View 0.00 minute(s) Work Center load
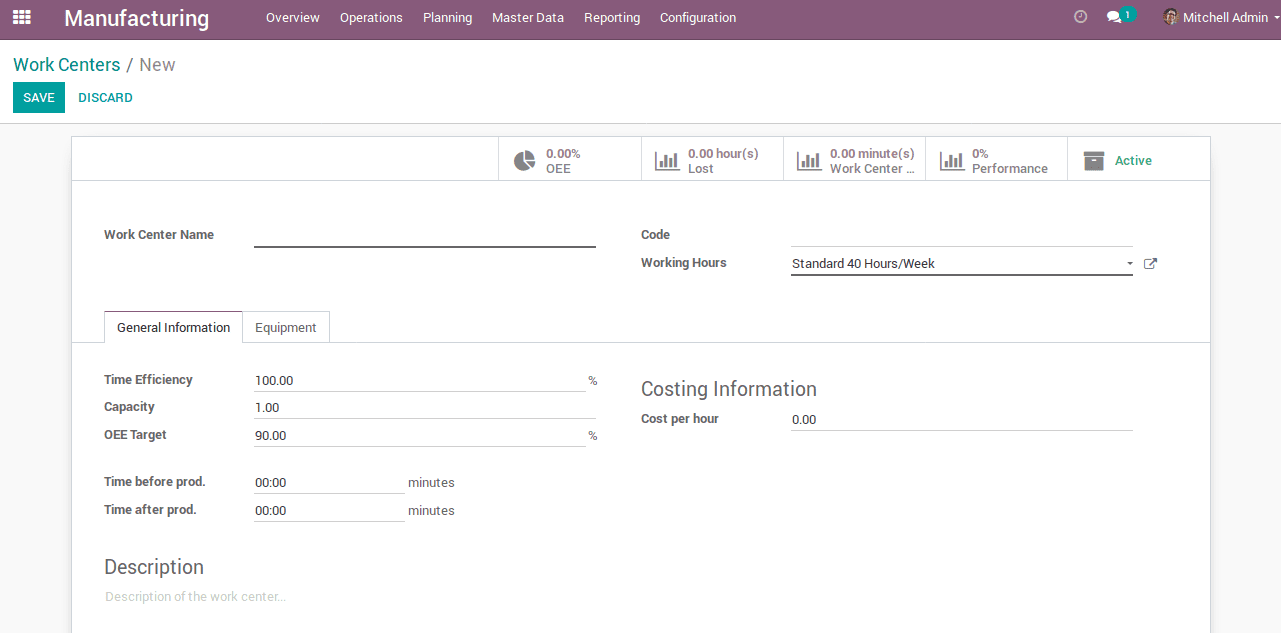This screenshot has height=633, width=1281. click(x=854, y=160)
